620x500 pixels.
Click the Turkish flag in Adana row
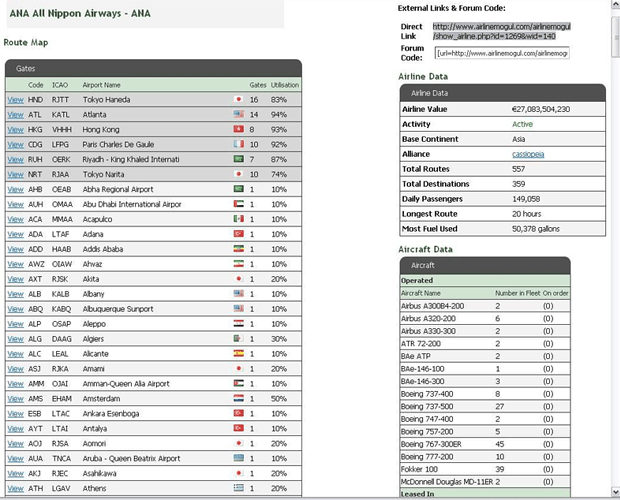(x=238, y=234)
